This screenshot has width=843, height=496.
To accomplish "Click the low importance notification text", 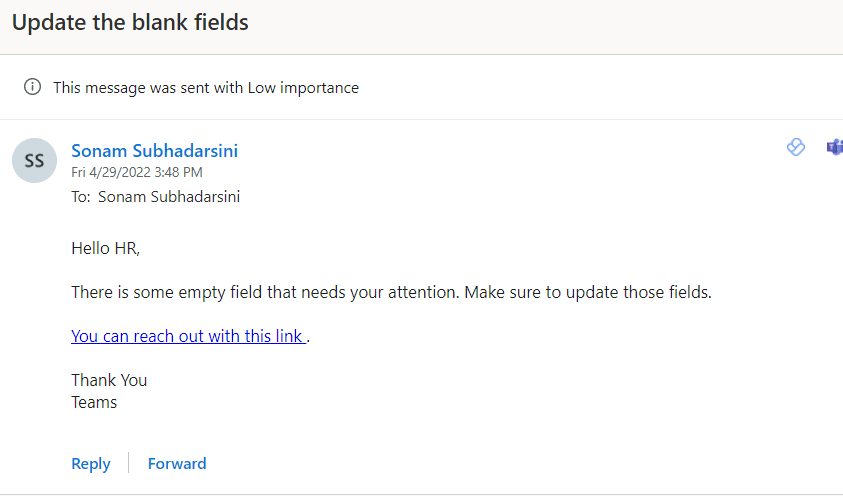I will [x=206, y=88].
